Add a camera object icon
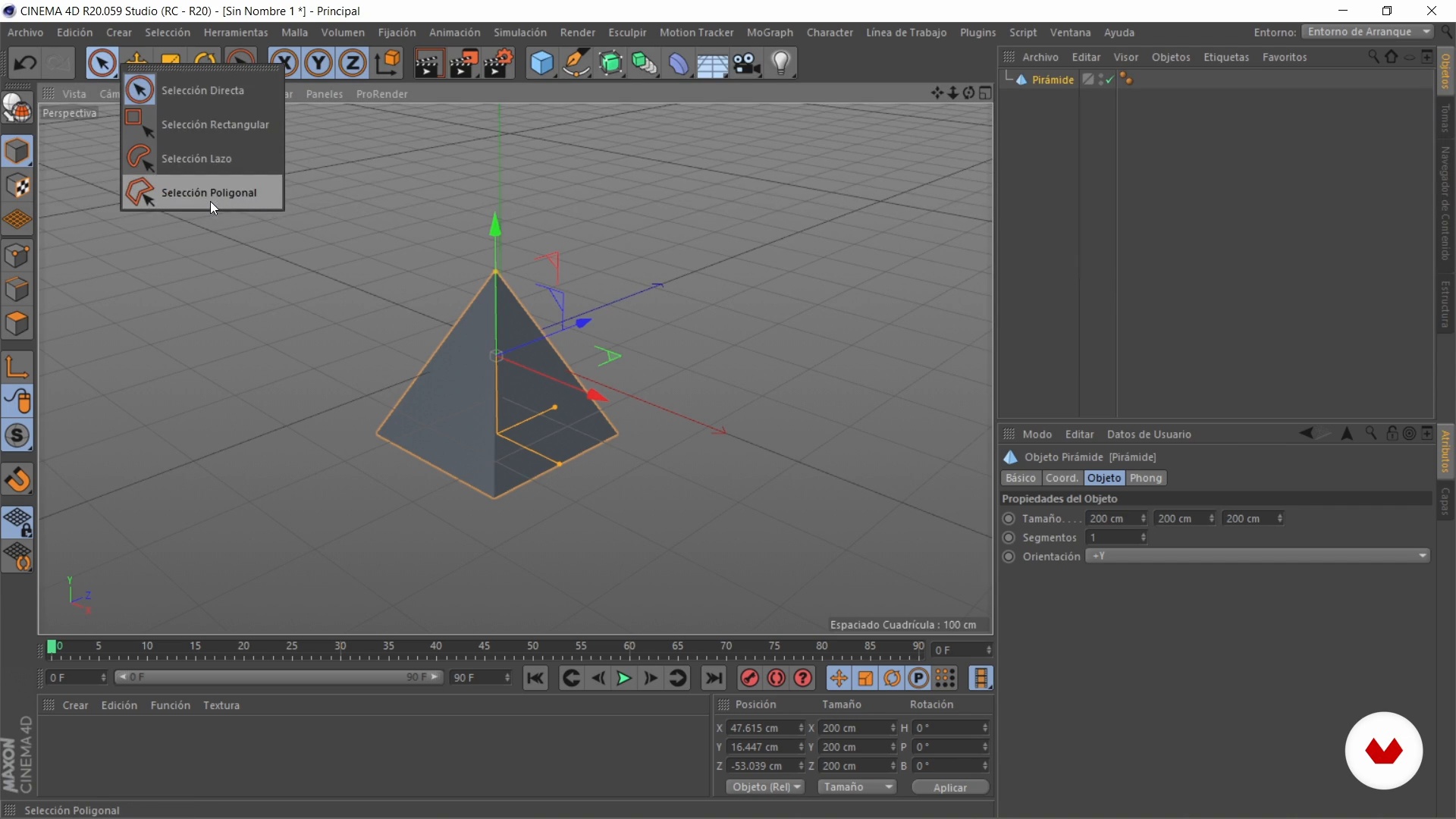 click(x=747, y=63)
